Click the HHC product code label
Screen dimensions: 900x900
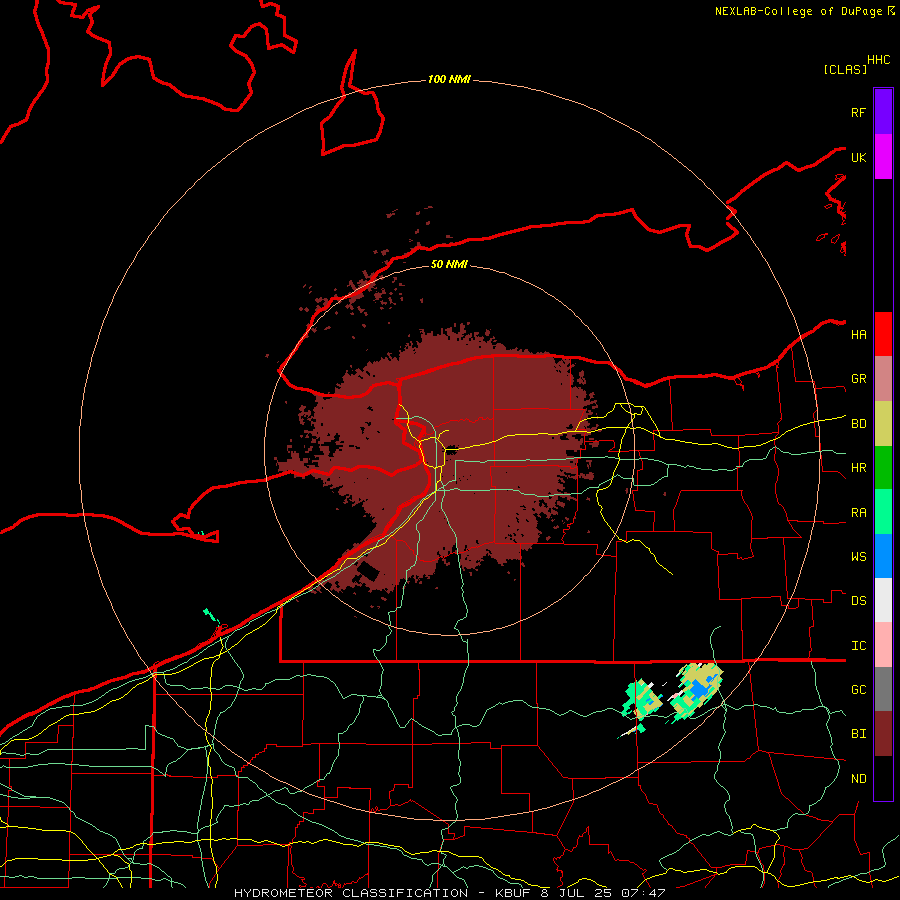pyautogui.click(x=878, y=60)
